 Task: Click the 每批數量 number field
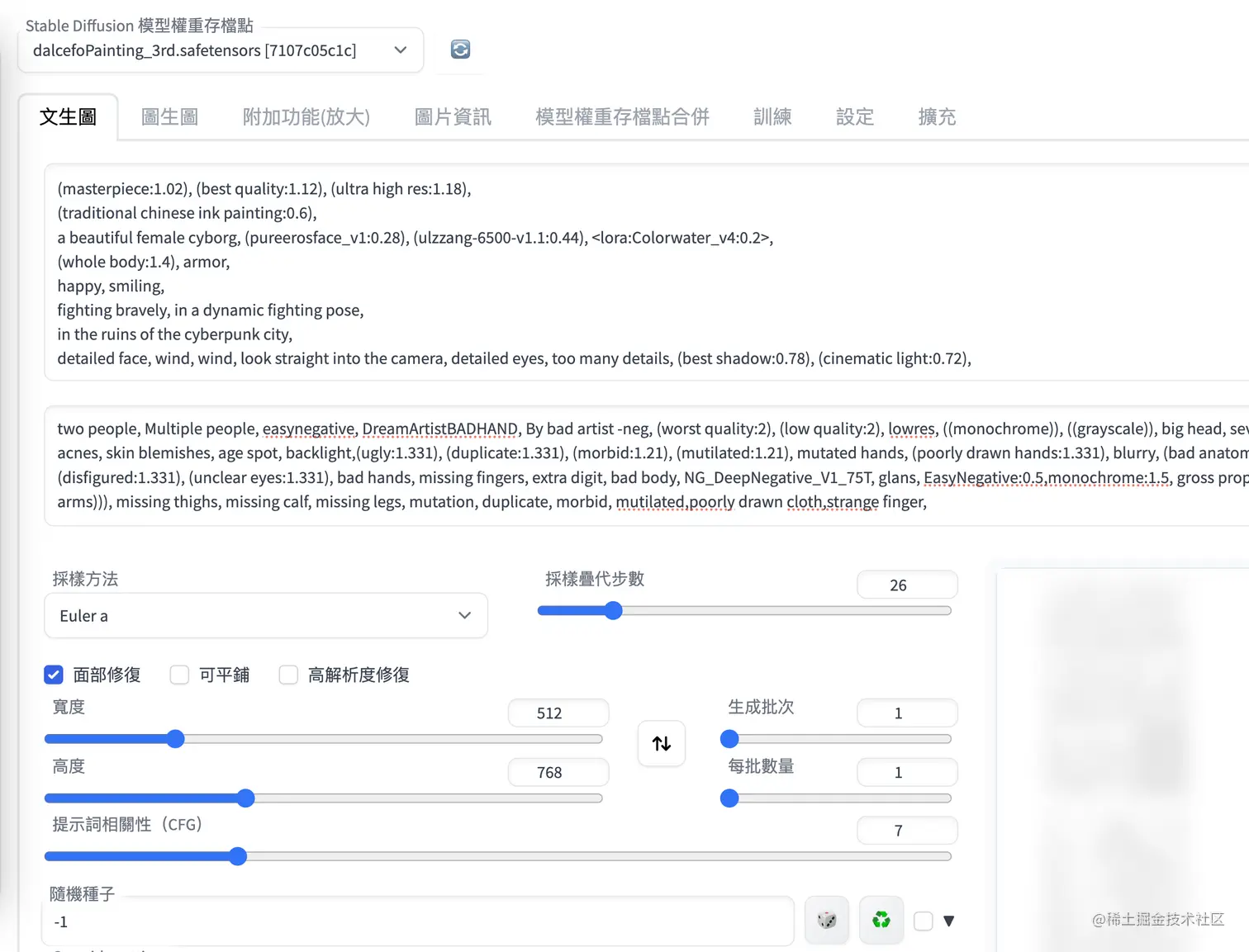(x=907, y=772)
